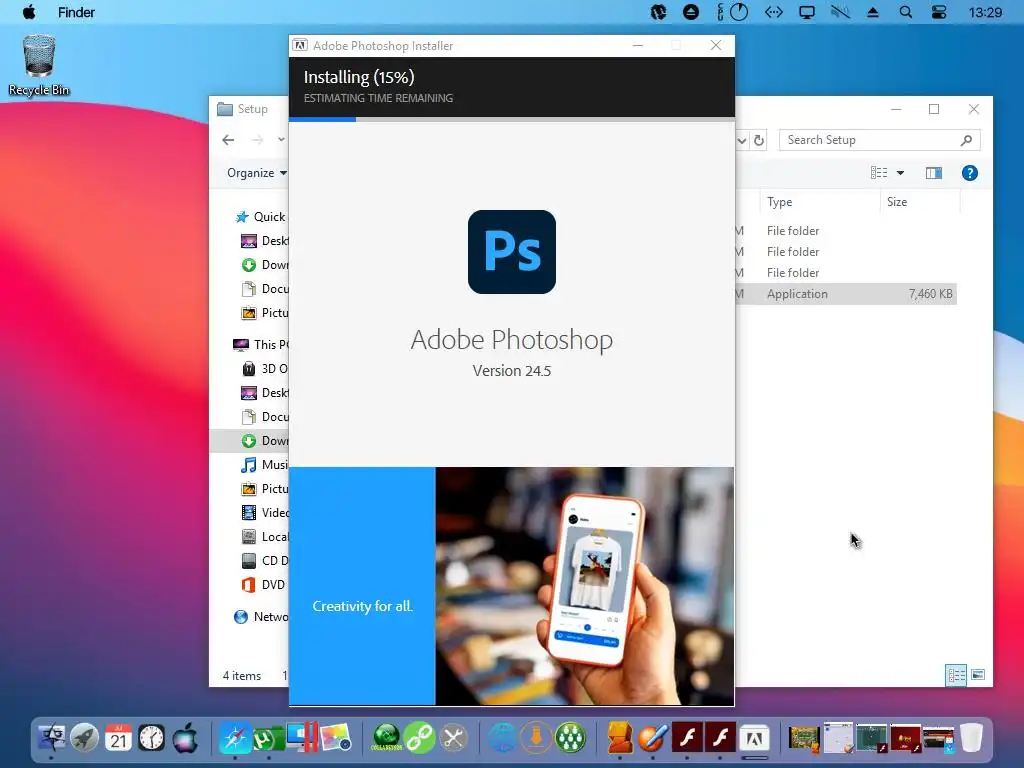The height and width of the screenshot is (768, 1024).
Task: Click the Adobe icon in the installer title bar
Action: pos(300,45)
